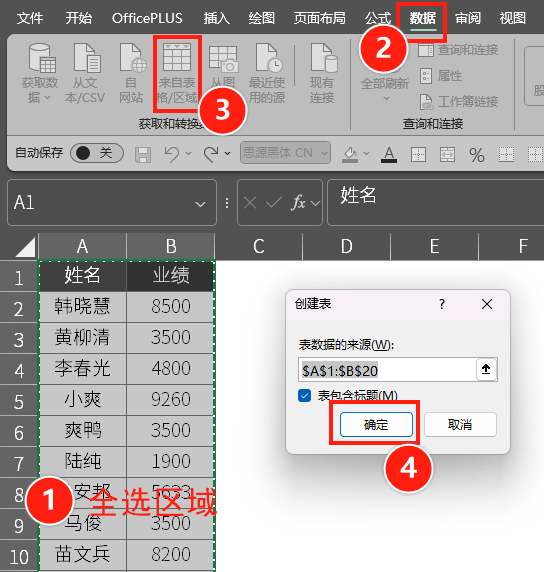Click the percent style icon
Image resolution: width=544 pixels, height=572 pixels.
(477, 155)
